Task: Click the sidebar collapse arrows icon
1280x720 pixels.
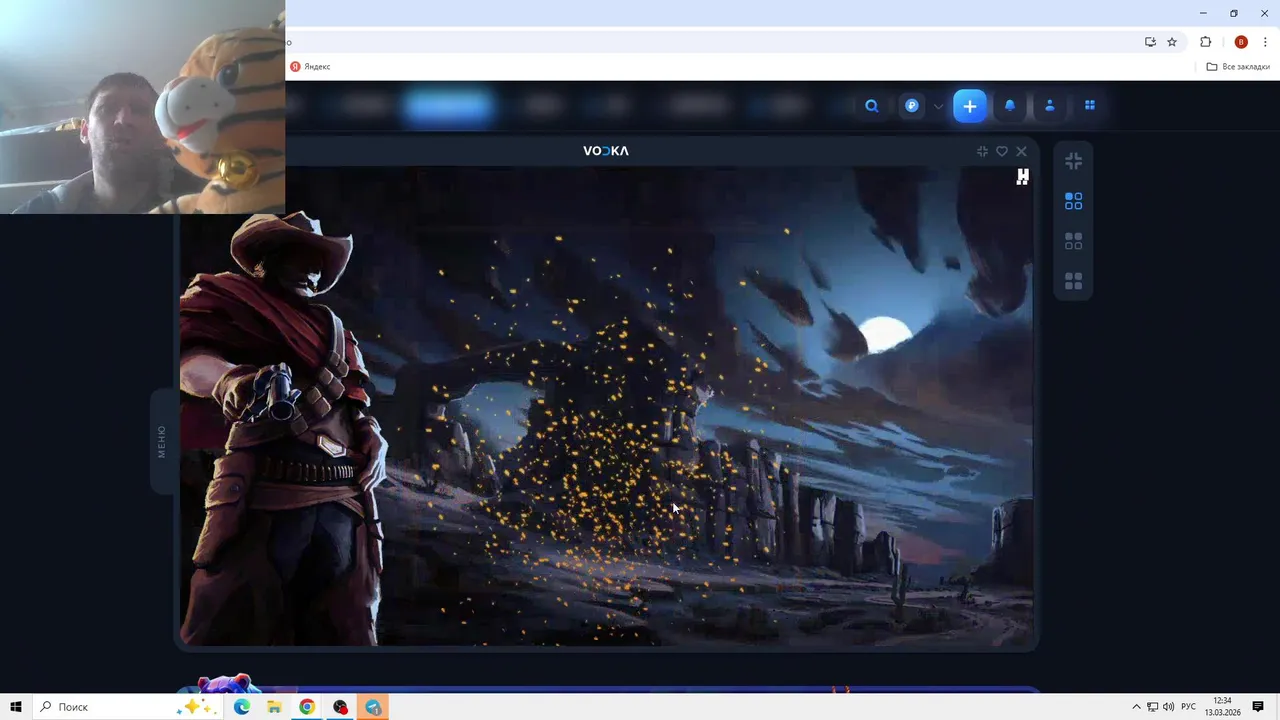Action: [1073, 161]
